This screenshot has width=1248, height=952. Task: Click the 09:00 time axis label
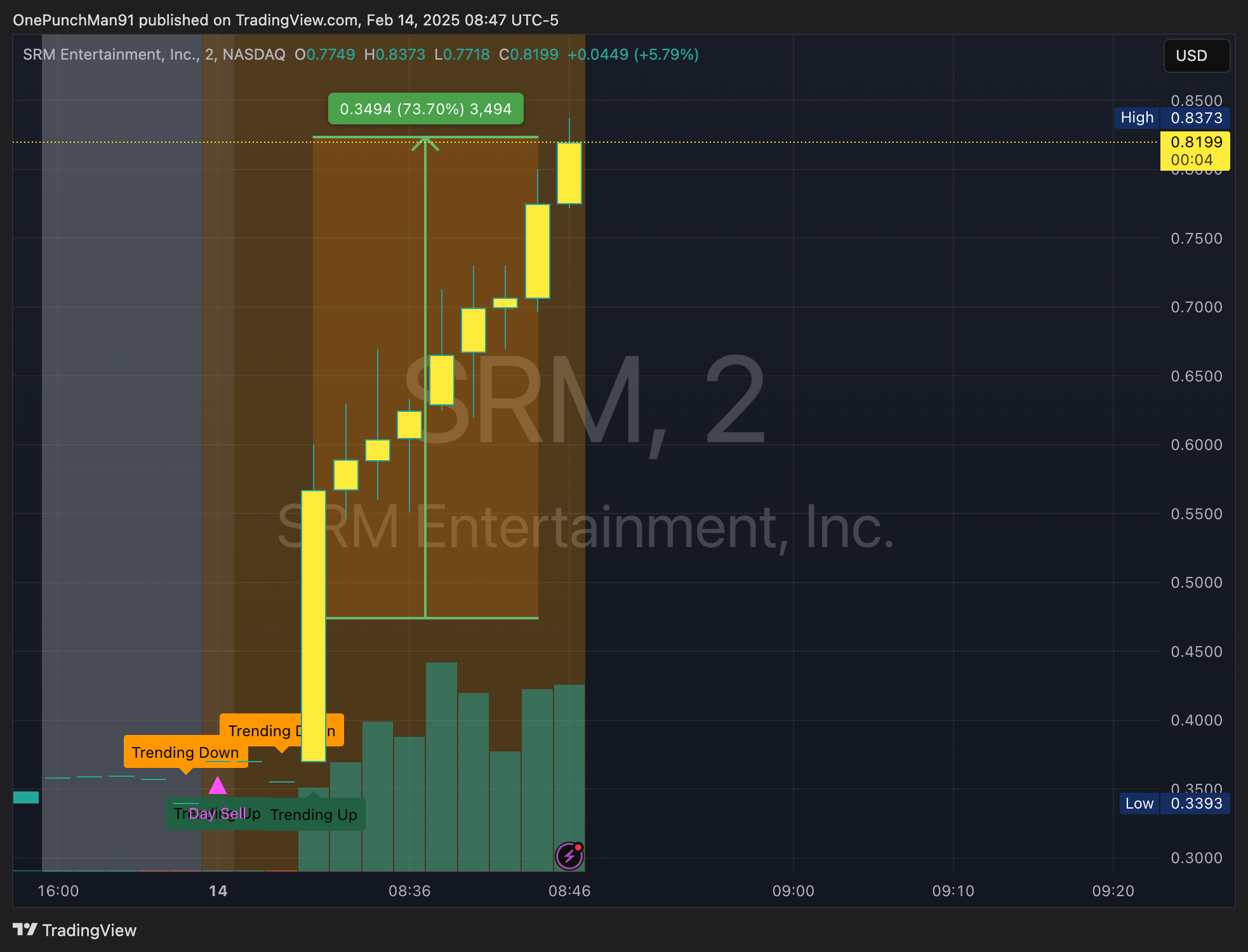[793, 891]
